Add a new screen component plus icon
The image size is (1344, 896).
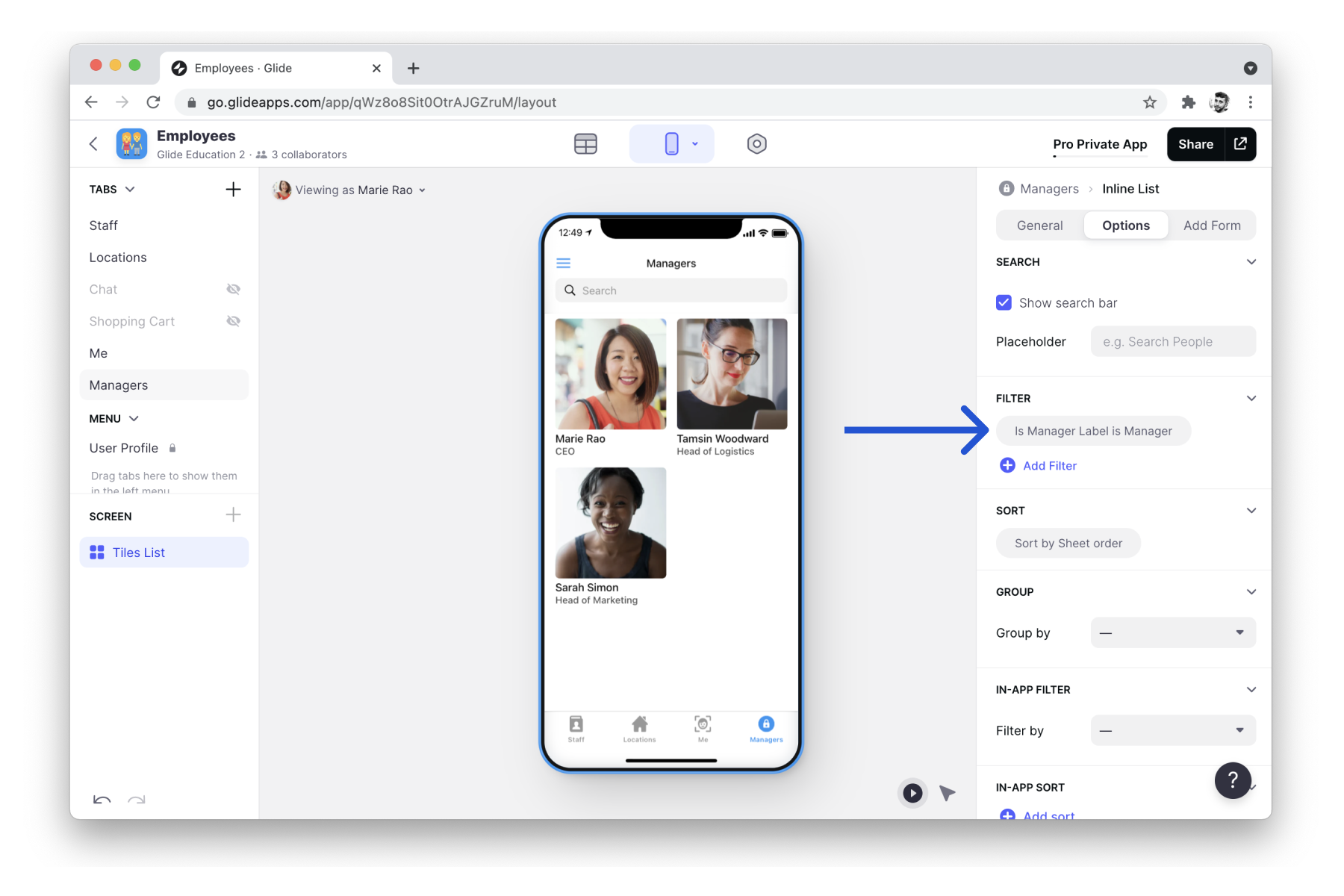[x=233, y=515]
